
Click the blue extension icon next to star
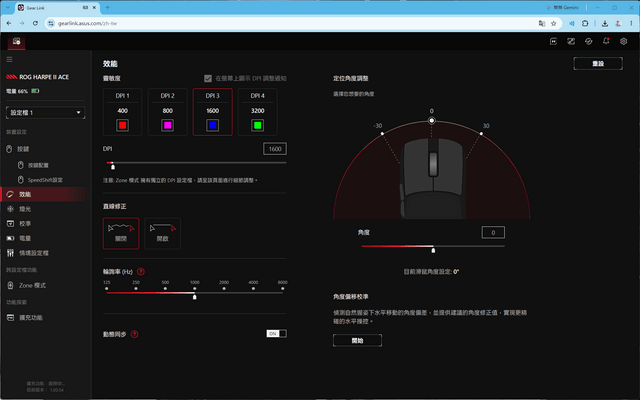click(x=572, y=23)
